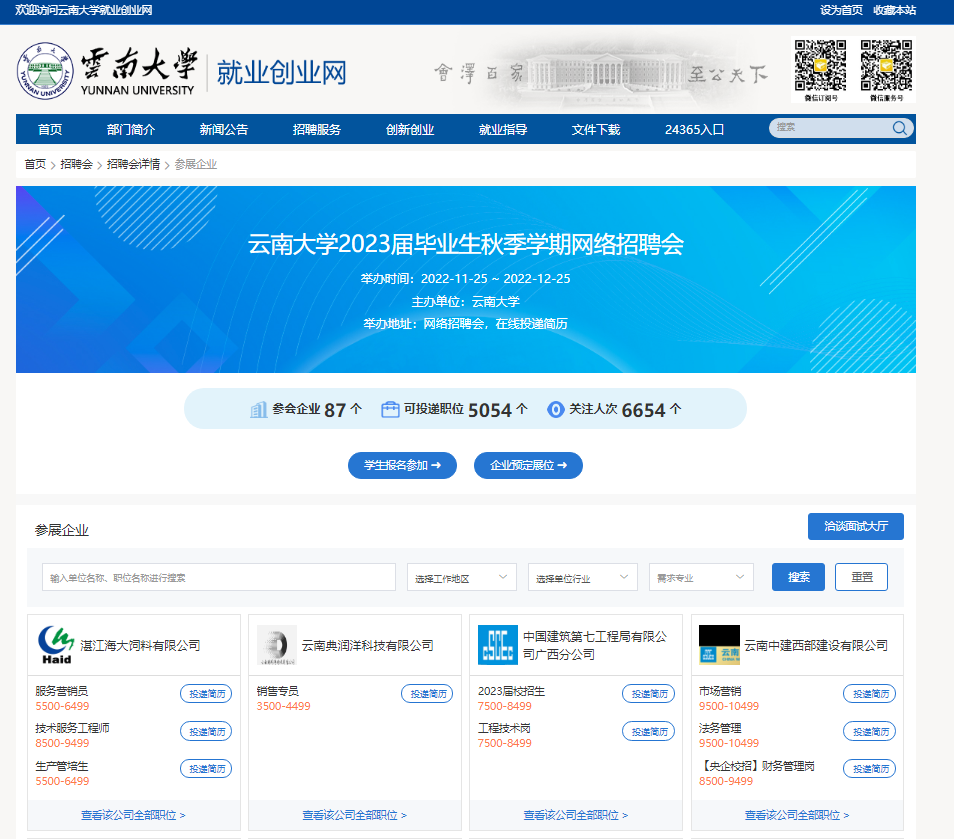This screenshot has width=954, height=839.
Task: Open the 法务管理 job title
Action: coord(720,728)
